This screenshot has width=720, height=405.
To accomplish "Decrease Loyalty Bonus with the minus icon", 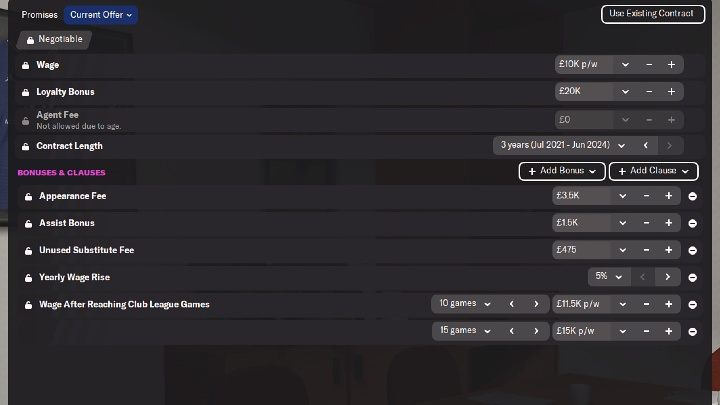I will [x=649, y=92].
